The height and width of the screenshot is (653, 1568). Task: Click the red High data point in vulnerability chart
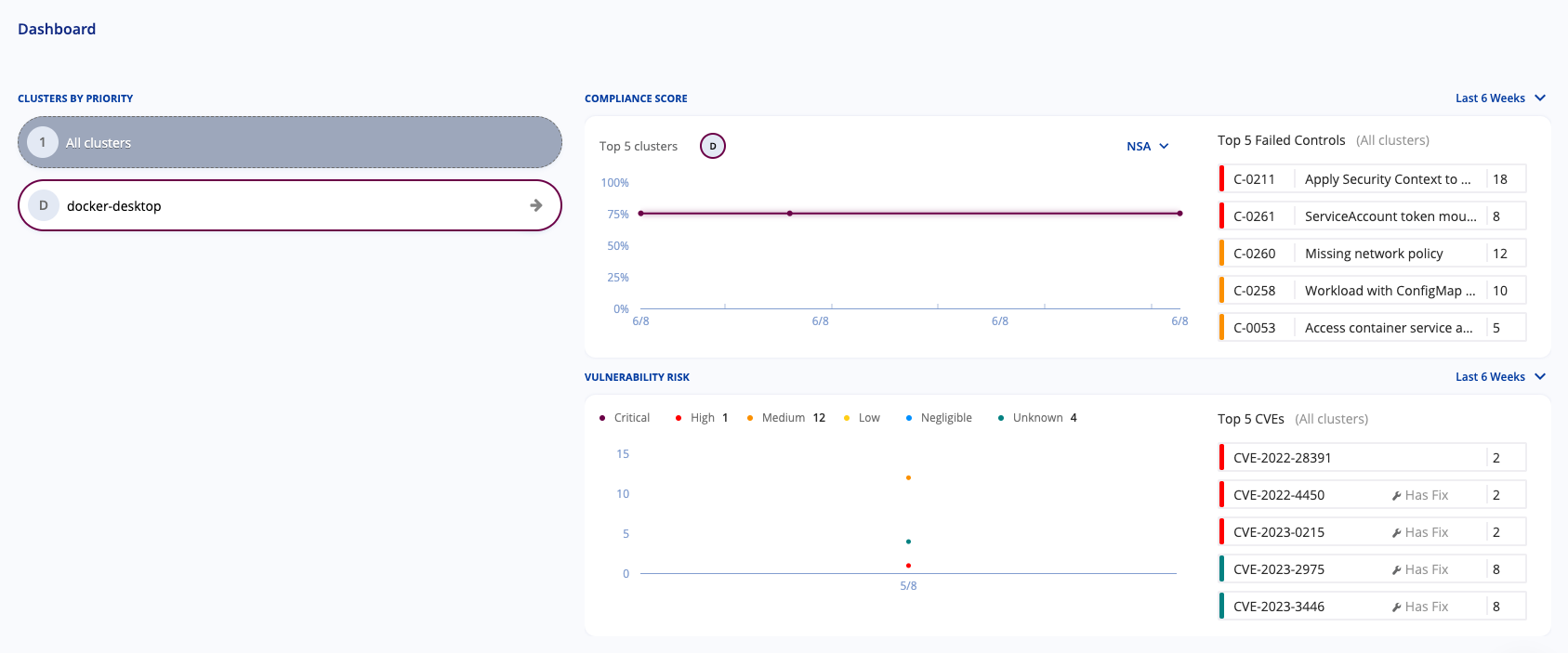pyautogui.click(x=908, y=566)
